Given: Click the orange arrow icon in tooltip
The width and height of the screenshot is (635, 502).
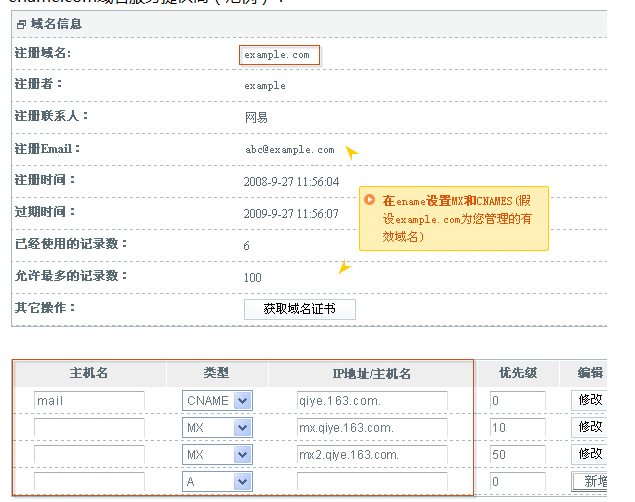Looking at the screenshot, I should click(x=370, y=200).
